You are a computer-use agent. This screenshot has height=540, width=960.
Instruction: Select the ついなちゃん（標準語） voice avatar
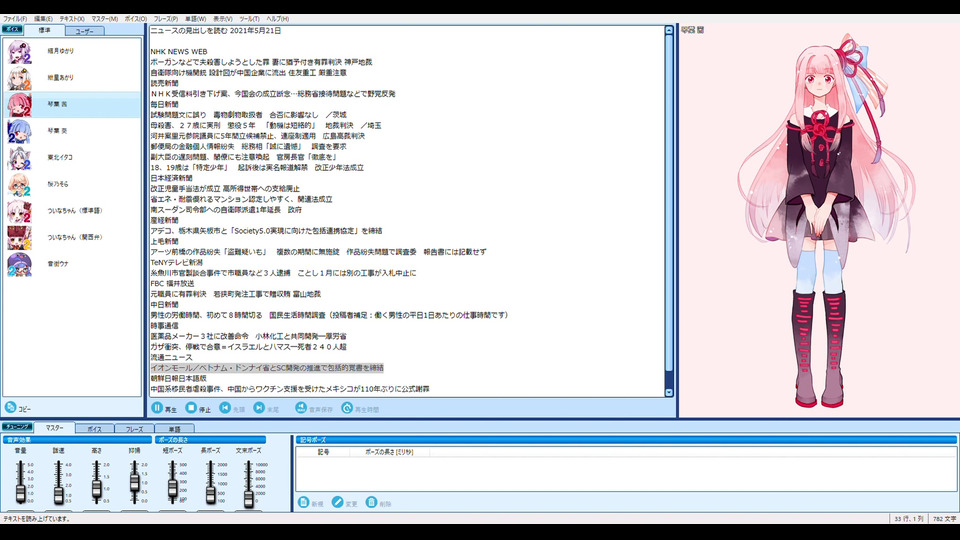point(19,211)
